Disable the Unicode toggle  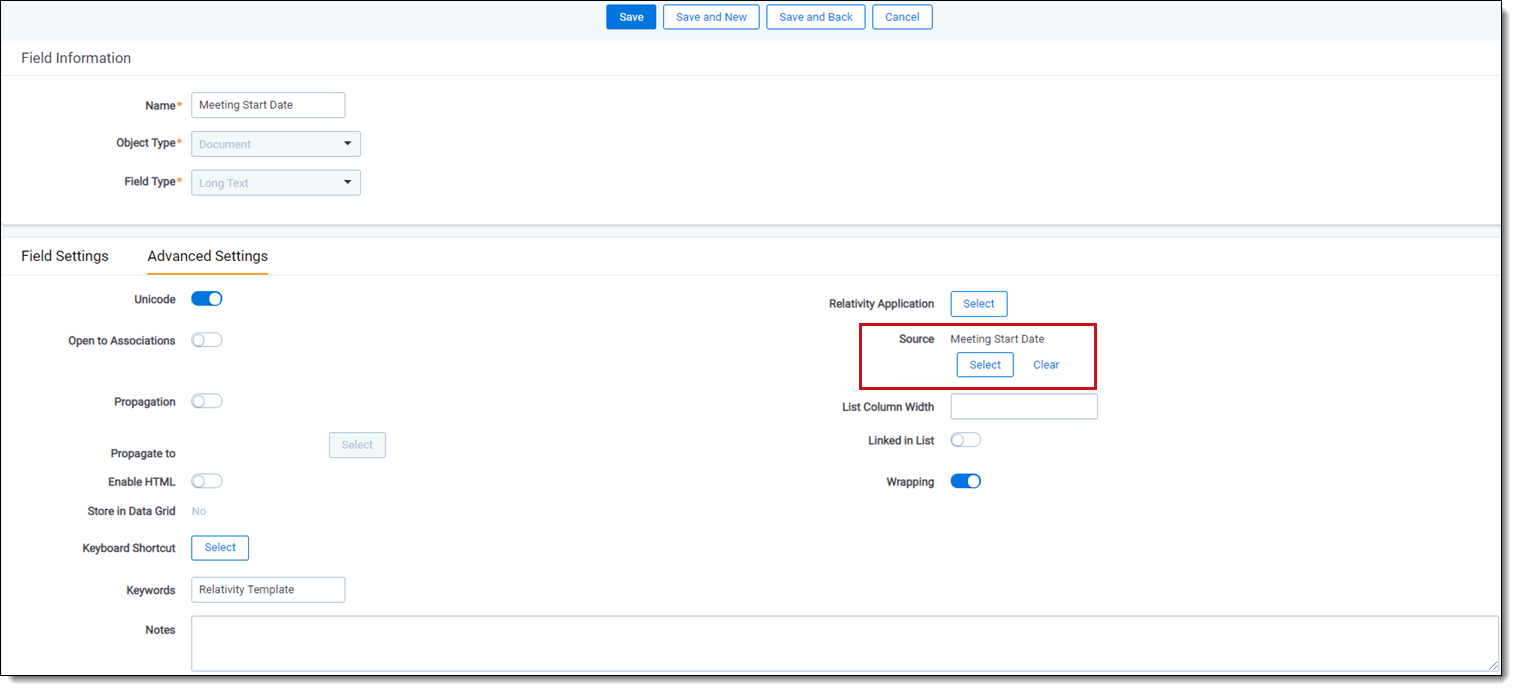206,299
